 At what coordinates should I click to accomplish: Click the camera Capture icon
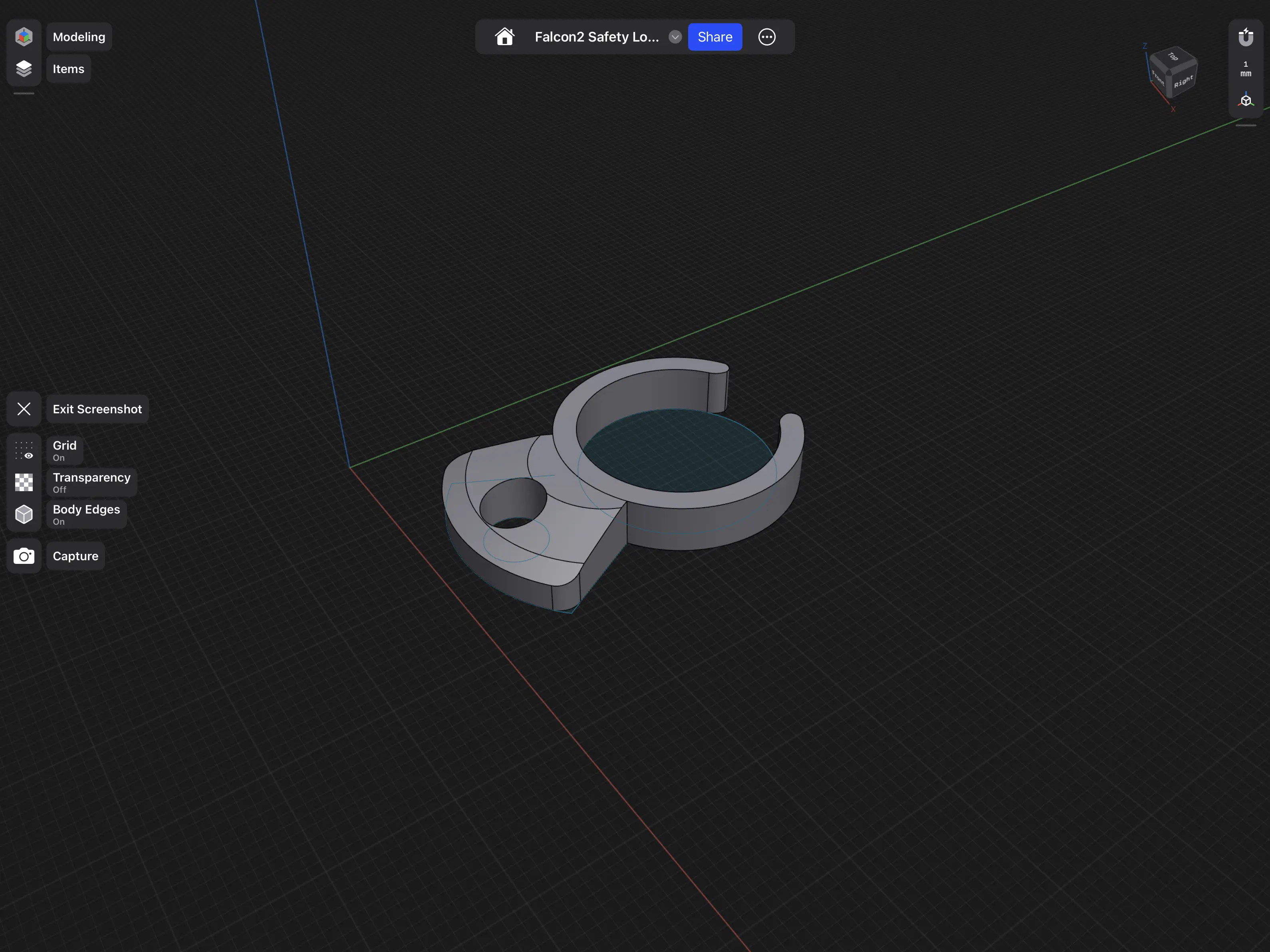(x=24, y=556)
